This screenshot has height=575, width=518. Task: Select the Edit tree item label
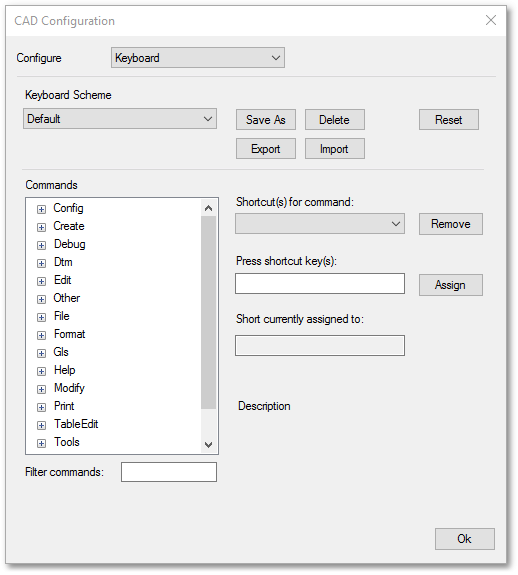pos(62,280)
